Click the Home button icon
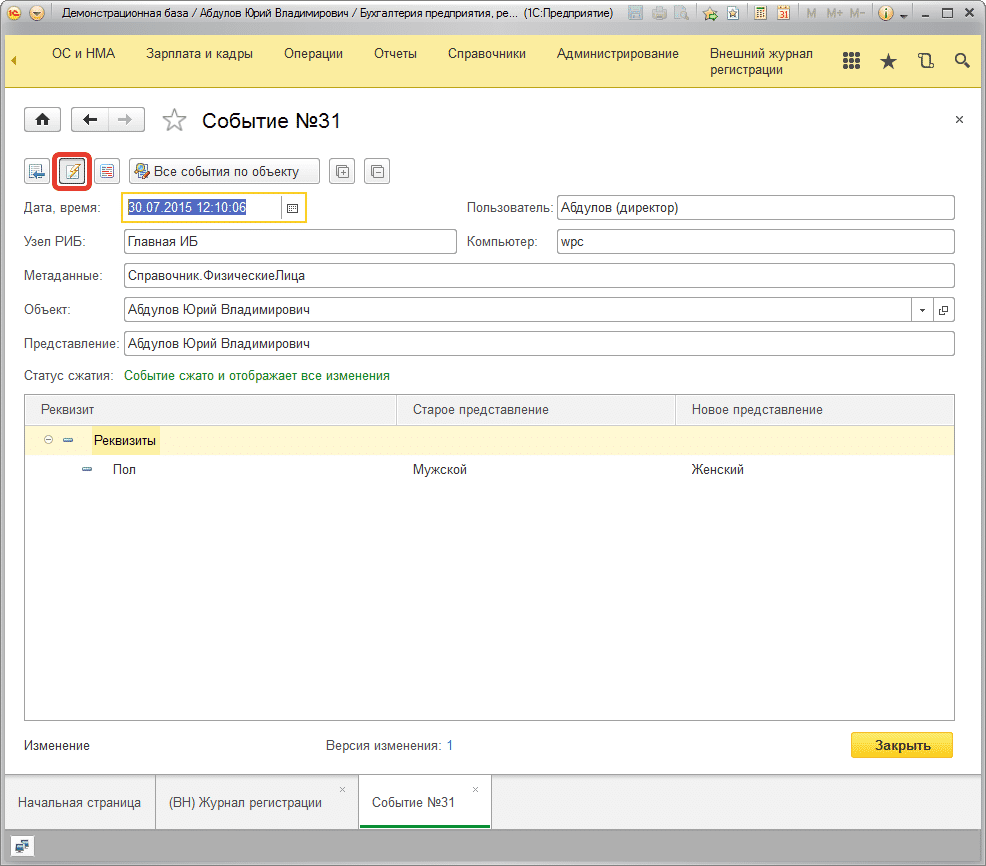 point(42,120)
